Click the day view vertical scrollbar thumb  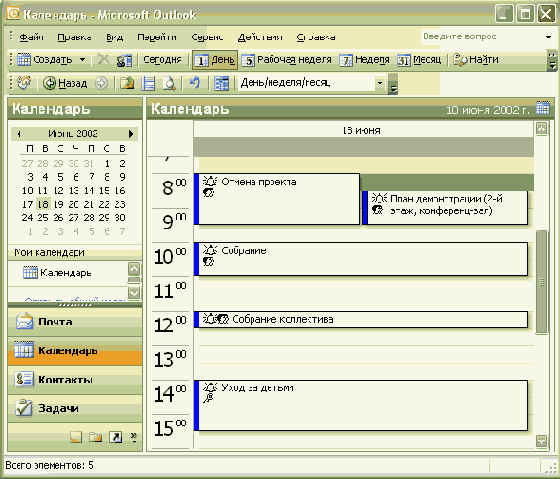tap(541, 282)
